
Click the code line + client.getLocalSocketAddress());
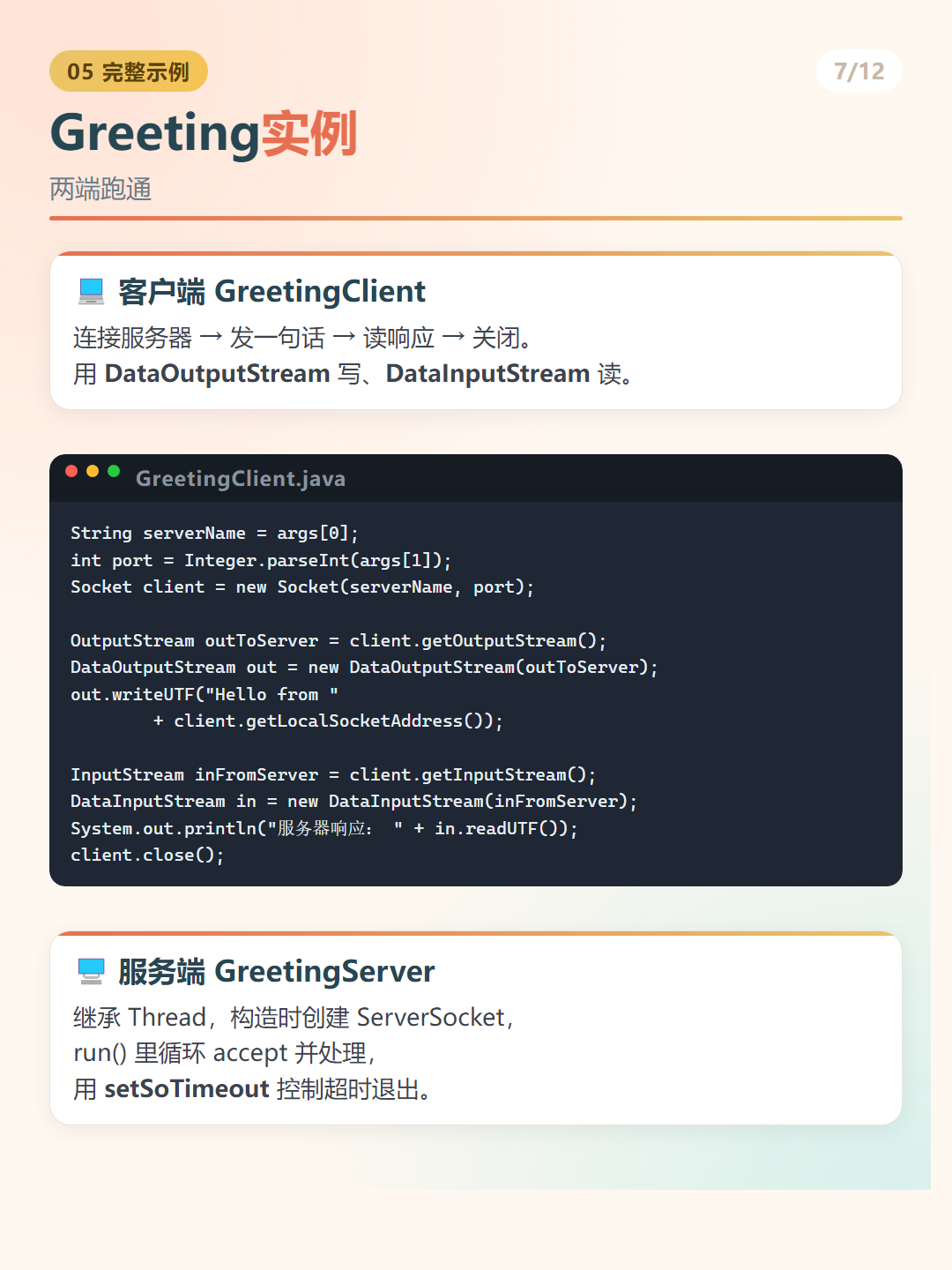point(328,721)
